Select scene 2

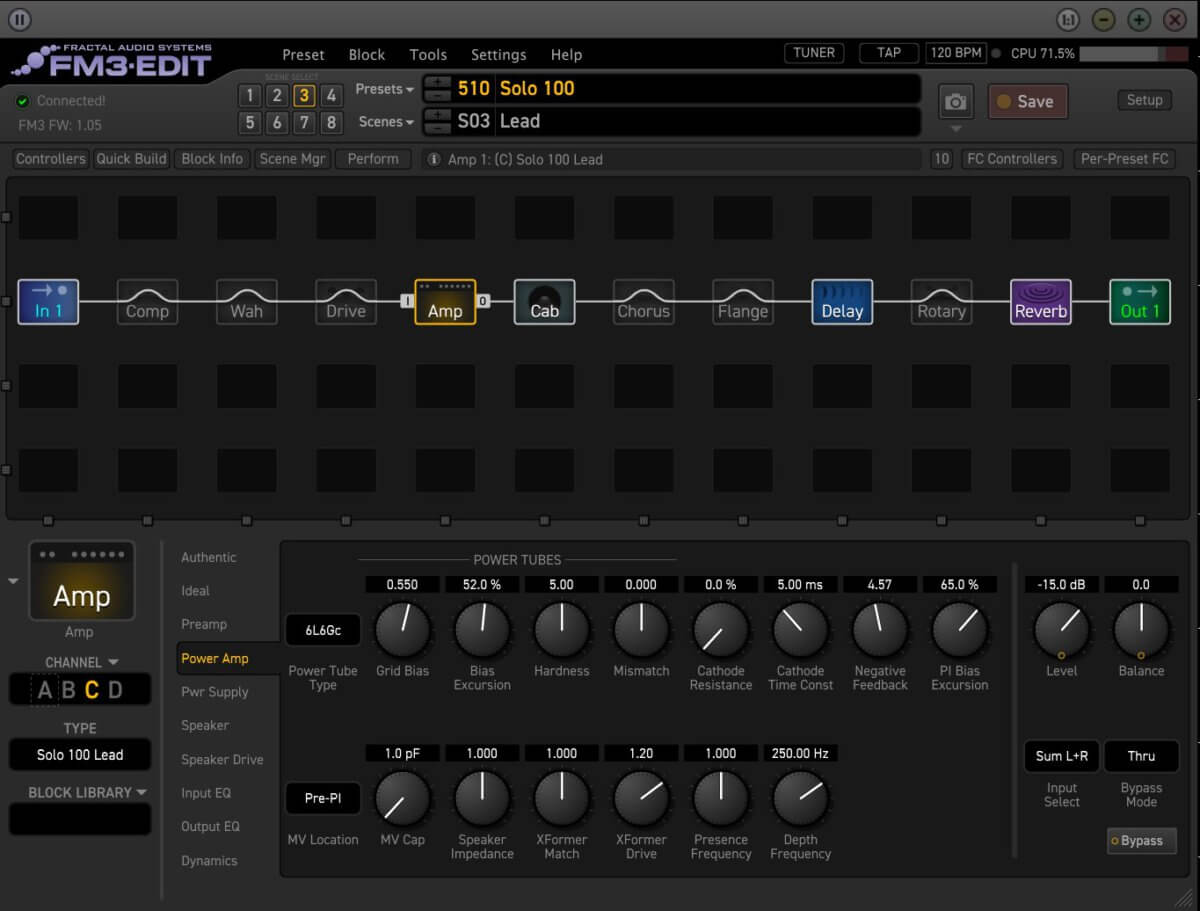pyautogui.click(x=277, y=96)
